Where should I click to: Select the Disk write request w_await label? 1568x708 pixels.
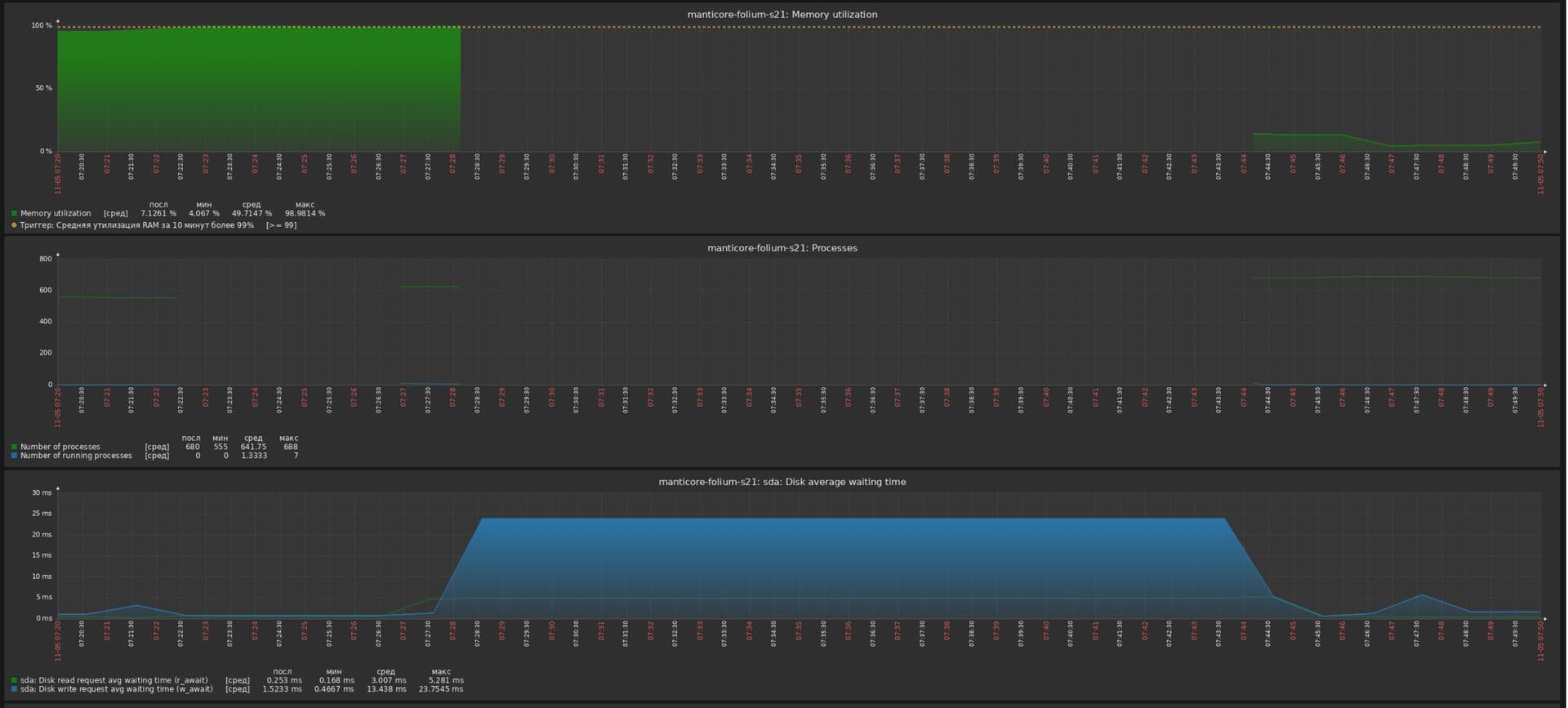[x=116, y=689]
